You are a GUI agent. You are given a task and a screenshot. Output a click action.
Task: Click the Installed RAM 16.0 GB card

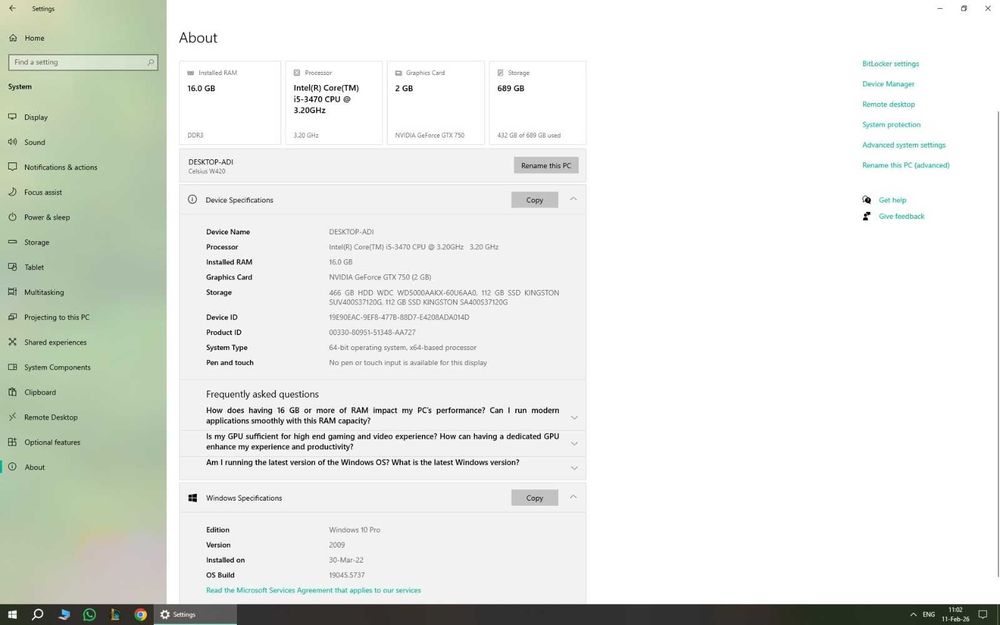pos(230,103)
